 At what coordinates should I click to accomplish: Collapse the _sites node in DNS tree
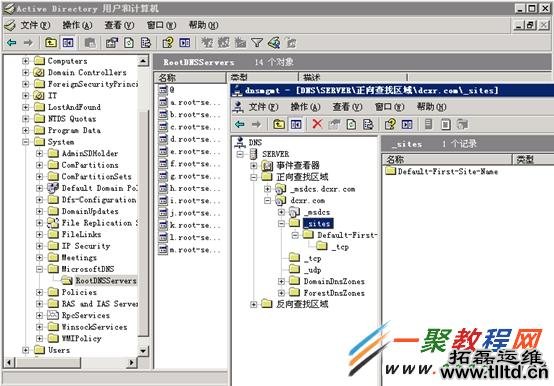(281, 223)
